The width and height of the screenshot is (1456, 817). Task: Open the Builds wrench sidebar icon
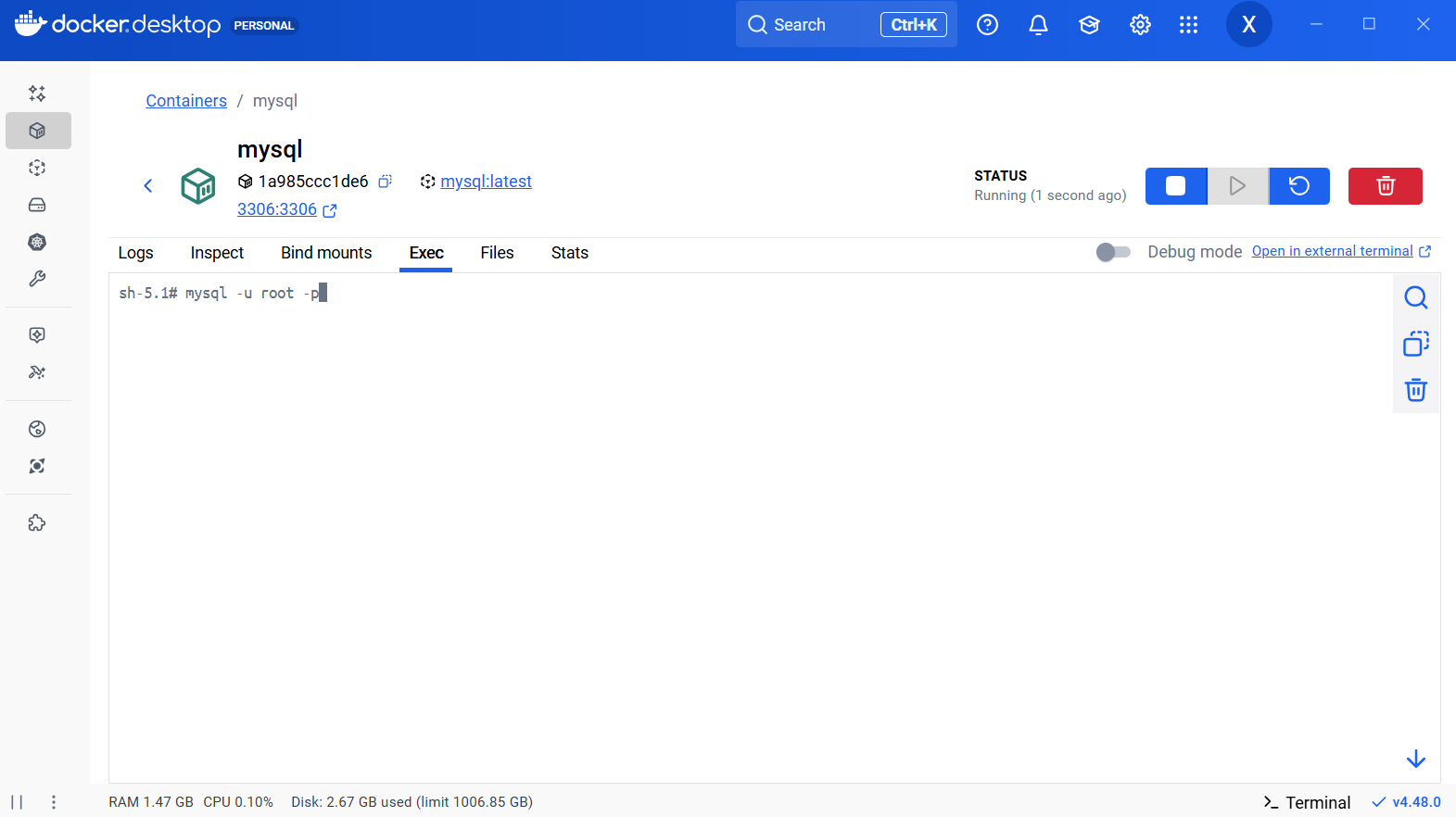tap(37, 279)
